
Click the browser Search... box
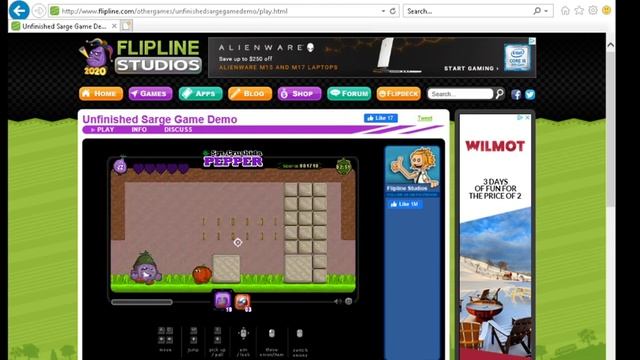467,11
